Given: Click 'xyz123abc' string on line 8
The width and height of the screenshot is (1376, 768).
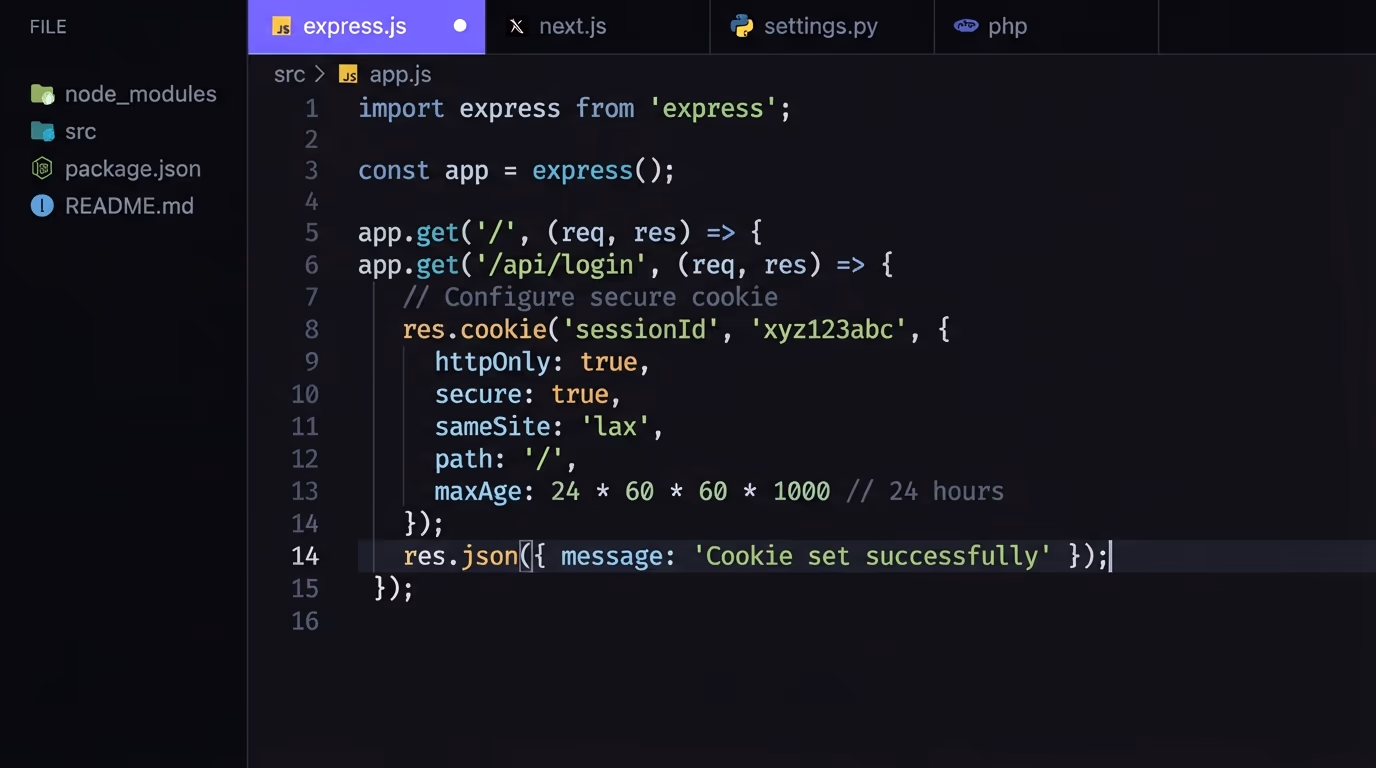Looking at the screenshot, I should coord(828,329).
